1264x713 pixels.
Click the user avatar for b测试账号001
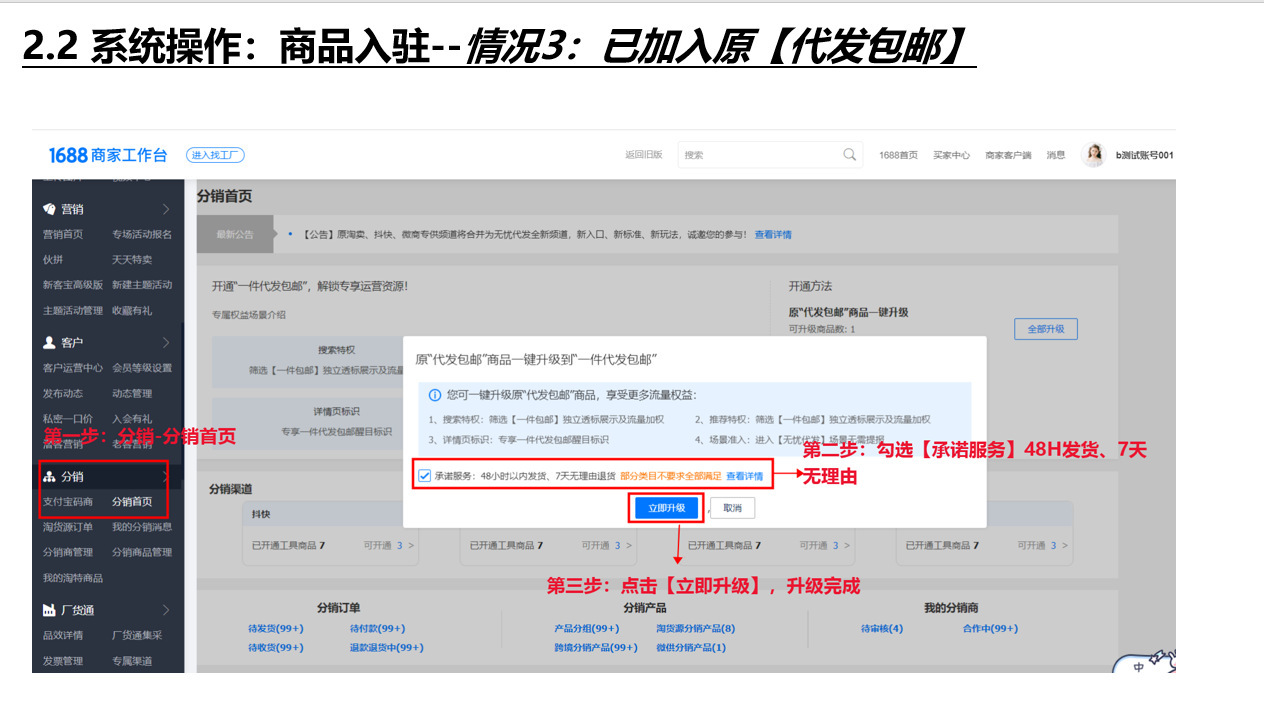[1093, 154]
